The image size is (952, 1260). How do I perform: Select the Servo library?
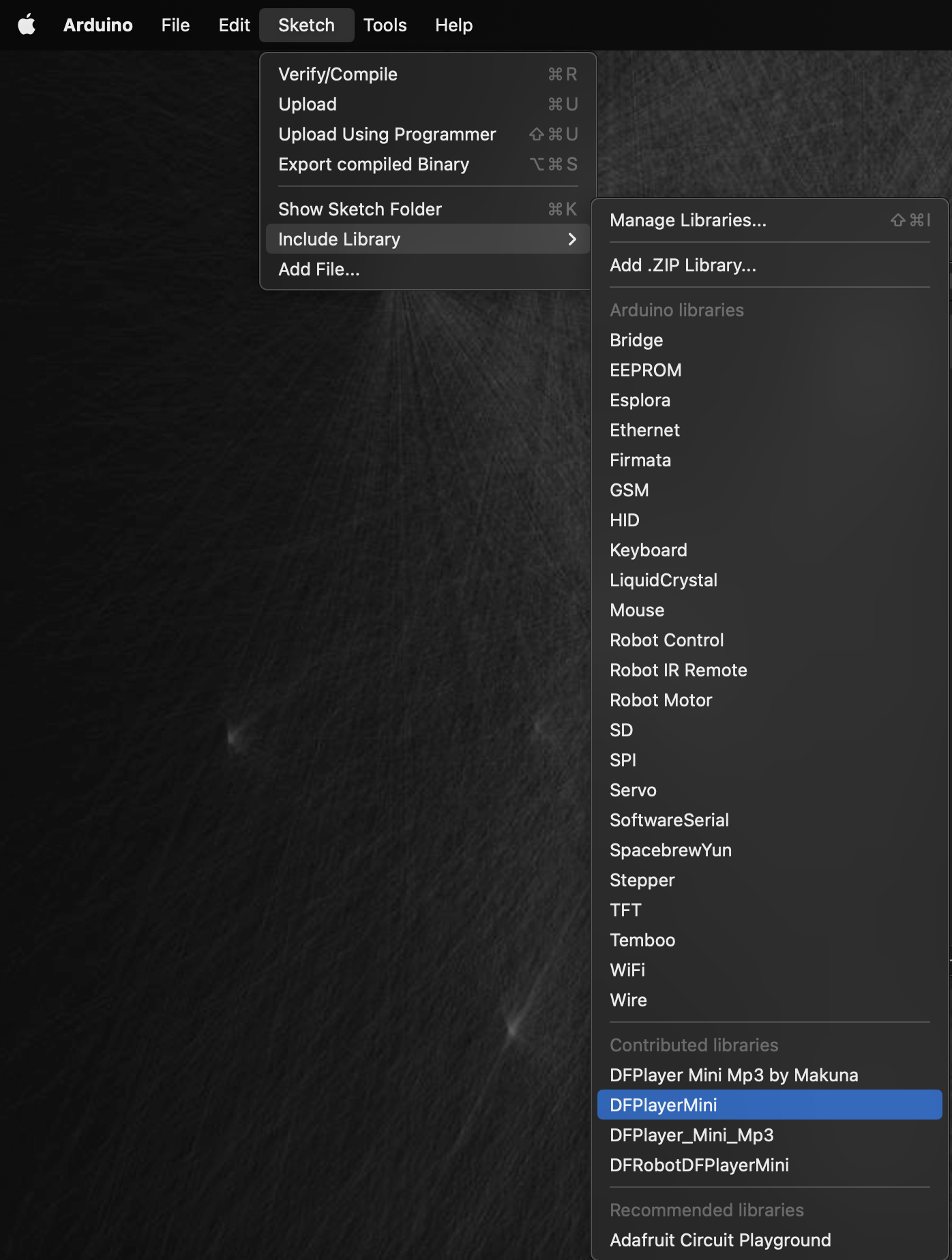769,790
